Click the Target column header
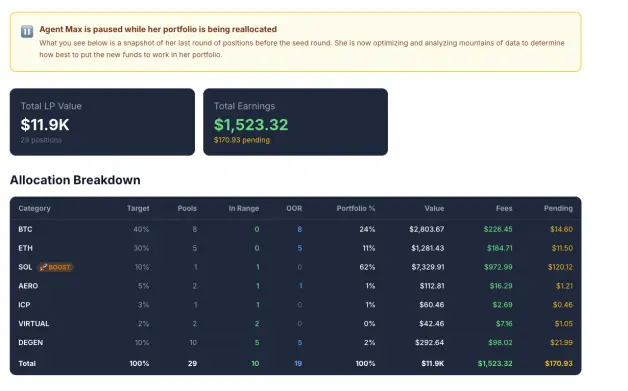The image size is (628, 391). click(x=138, y=208)
